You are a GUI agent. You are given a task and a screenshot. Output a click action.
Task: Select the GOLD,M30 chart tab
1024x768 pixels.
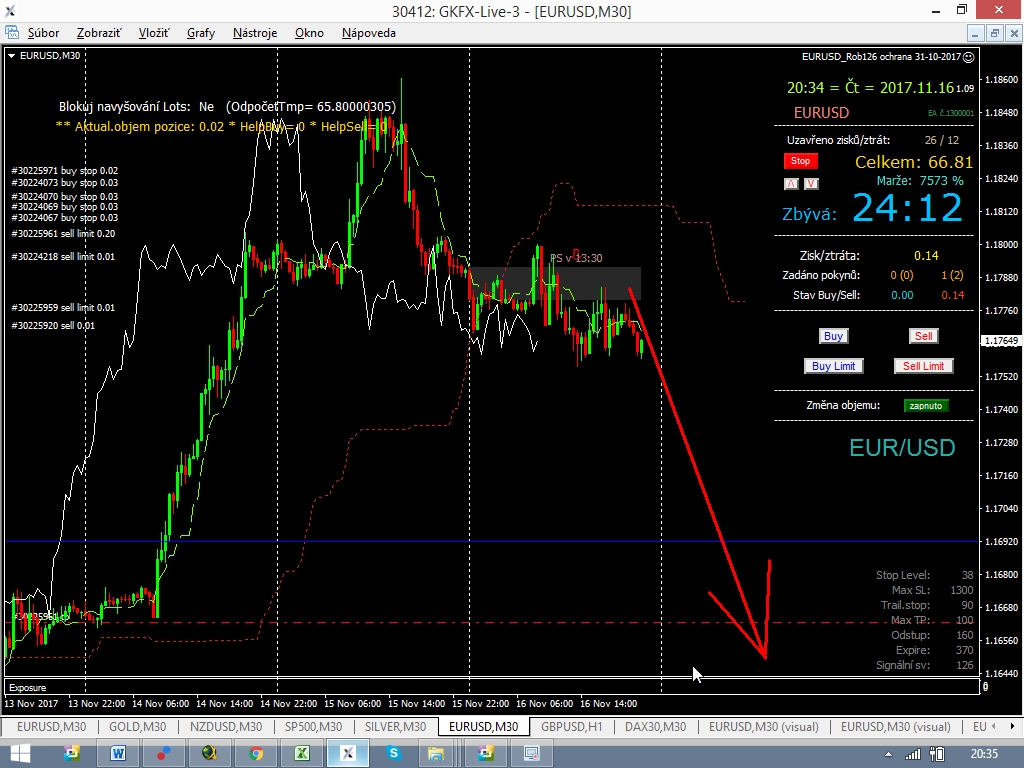pyautogui.click(x=138, y=727)
